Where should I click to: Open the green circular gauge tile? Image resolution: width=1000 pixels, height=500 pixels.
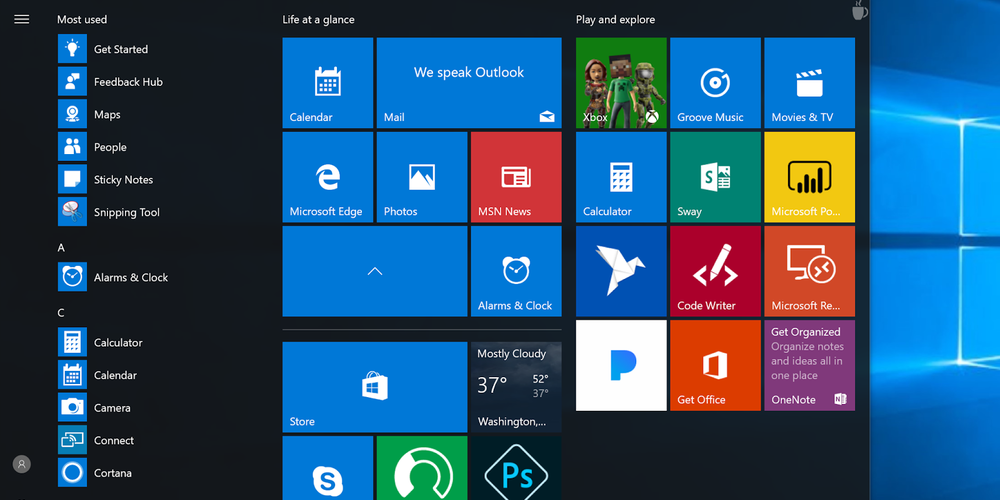(422, 468)
